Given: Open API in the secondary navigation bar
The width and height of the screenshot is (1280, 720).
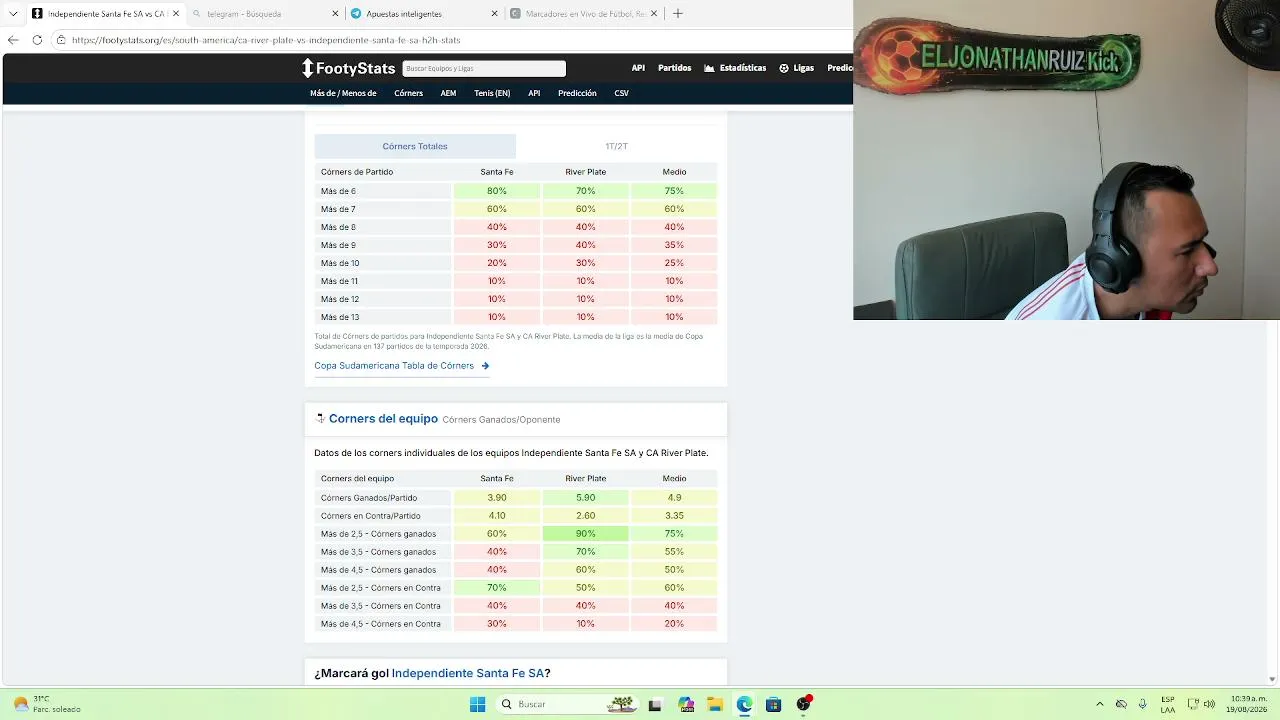Looking at the screenshot, I should [534, 93].
